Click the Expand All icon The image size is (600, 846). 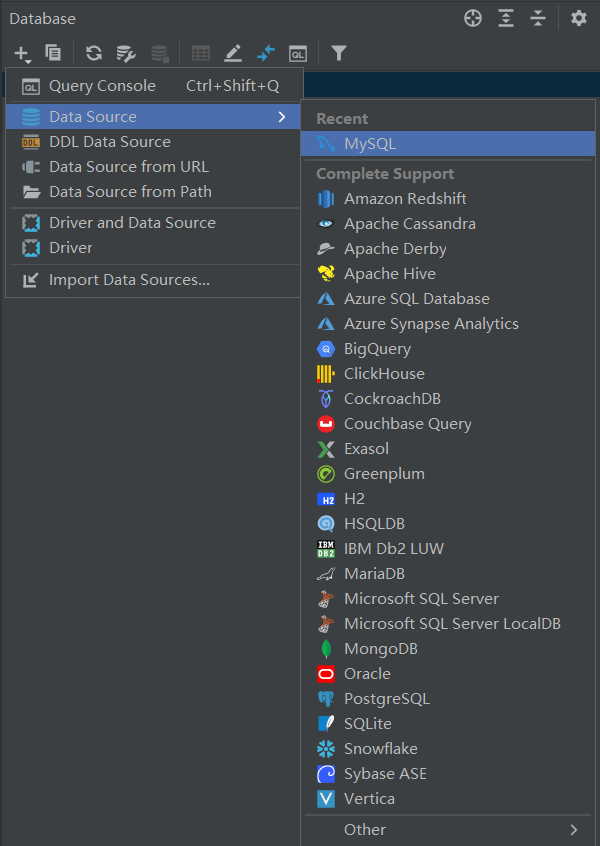click(x=506, y=18)
